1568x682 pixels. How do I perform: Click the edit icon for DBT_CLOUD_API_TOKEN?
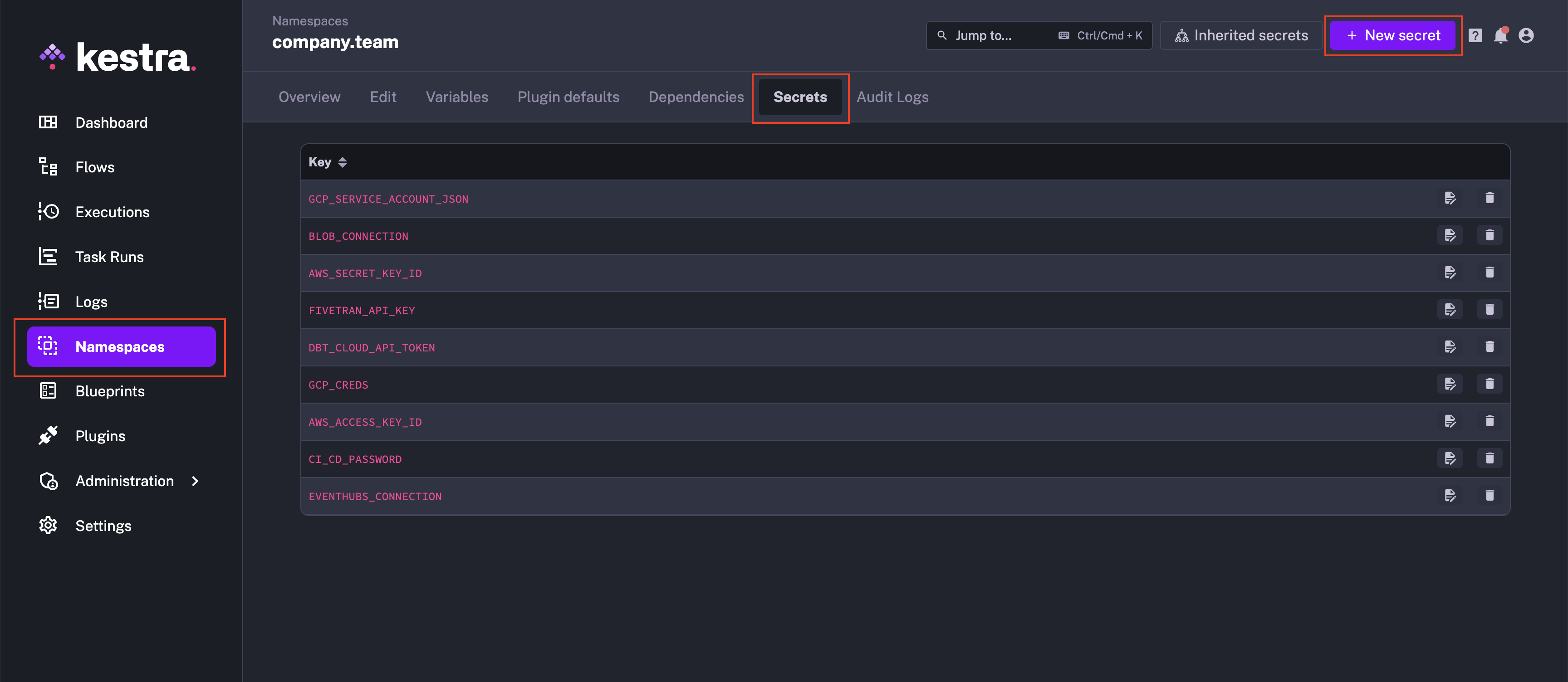click(1449, 347)
